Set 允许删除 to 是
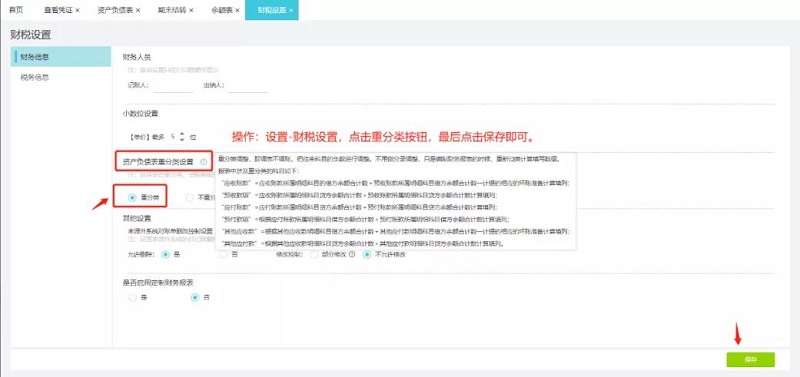The width and height of the screenshot is (800, 377). [x=165, y=254]
